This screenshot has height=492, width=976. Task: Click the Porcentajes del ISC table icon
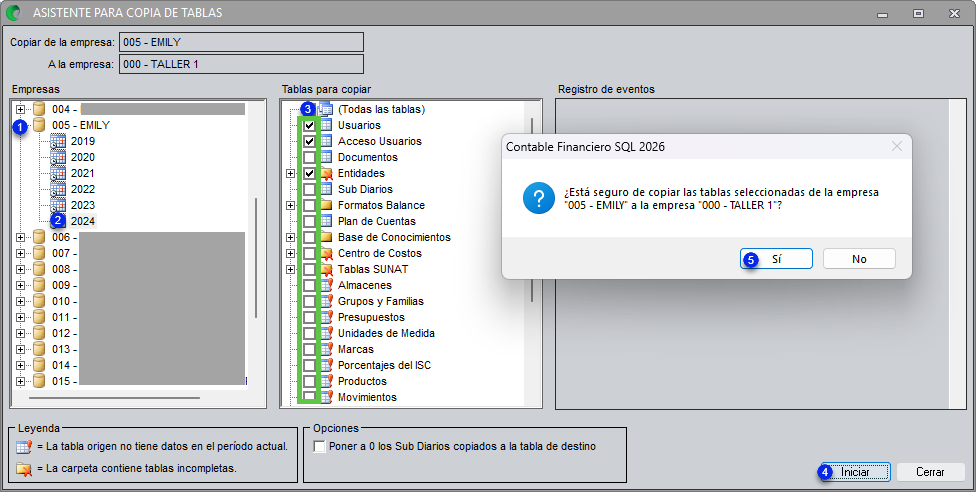(x=326, y=366)
